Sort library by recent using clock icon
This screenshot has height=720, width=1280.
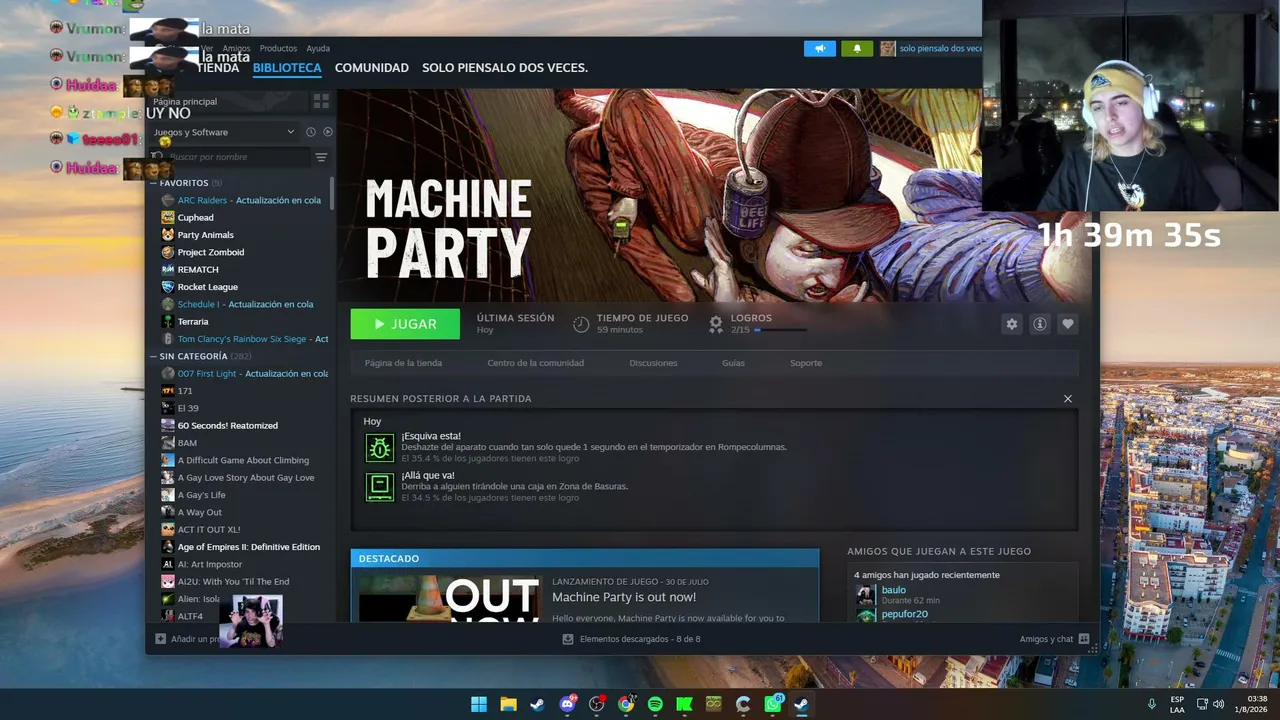pyautogui.click(x=311, y=132)
